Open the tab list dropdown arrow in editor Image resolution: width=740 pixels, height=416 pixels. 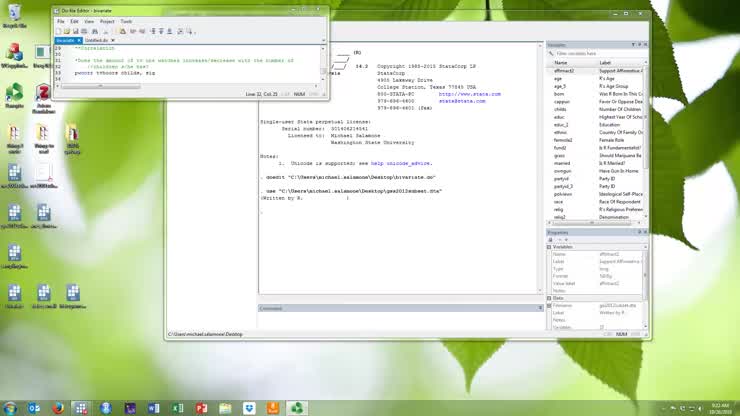[x=323, y=41]
